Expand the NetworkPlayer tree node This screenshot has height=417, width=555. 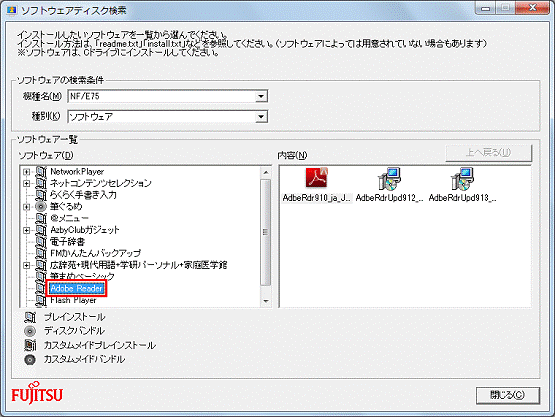click(26, 172)
